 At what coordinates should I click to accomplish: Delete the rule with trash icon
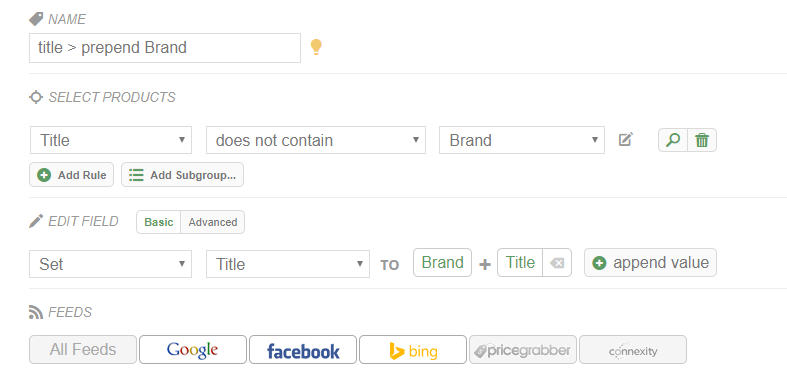(702, 140)
